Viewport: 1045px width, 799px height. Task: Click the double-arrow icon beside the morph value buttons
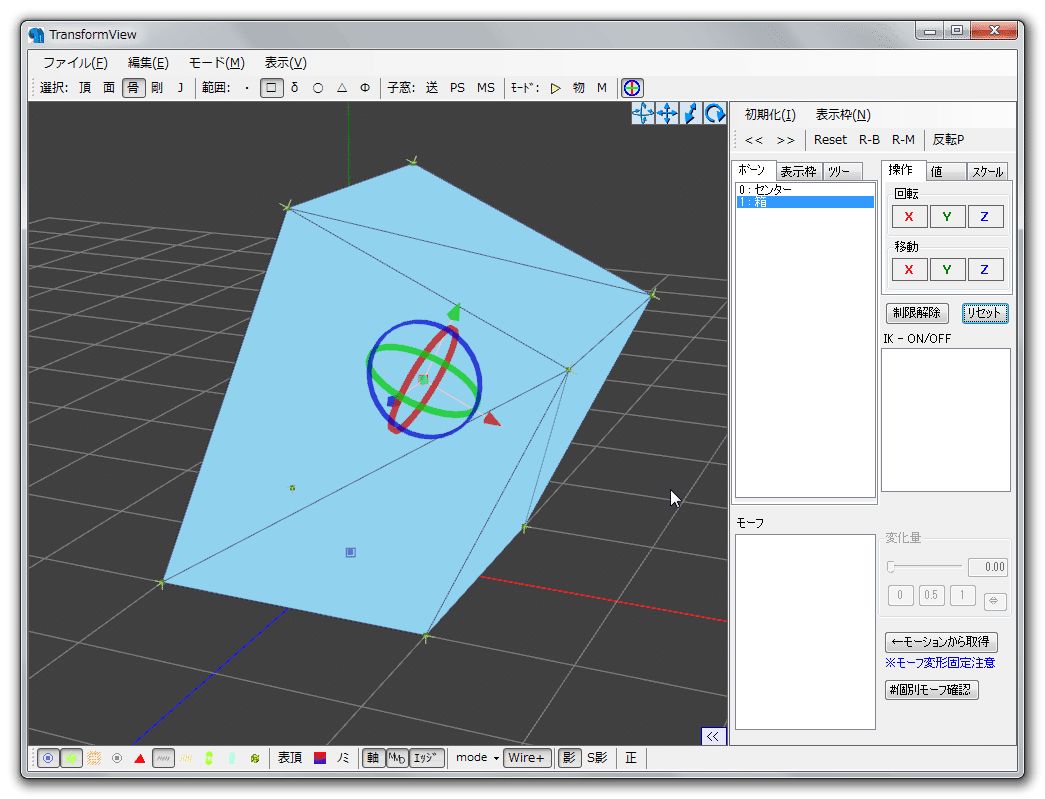pyautogui.click(x=994, y=601)
